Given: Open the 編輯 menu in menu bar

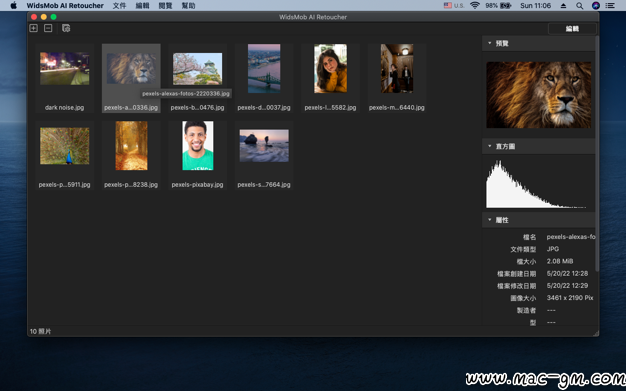Looking at the screenshot, I should pyautogui.click(x=142, y=6).
